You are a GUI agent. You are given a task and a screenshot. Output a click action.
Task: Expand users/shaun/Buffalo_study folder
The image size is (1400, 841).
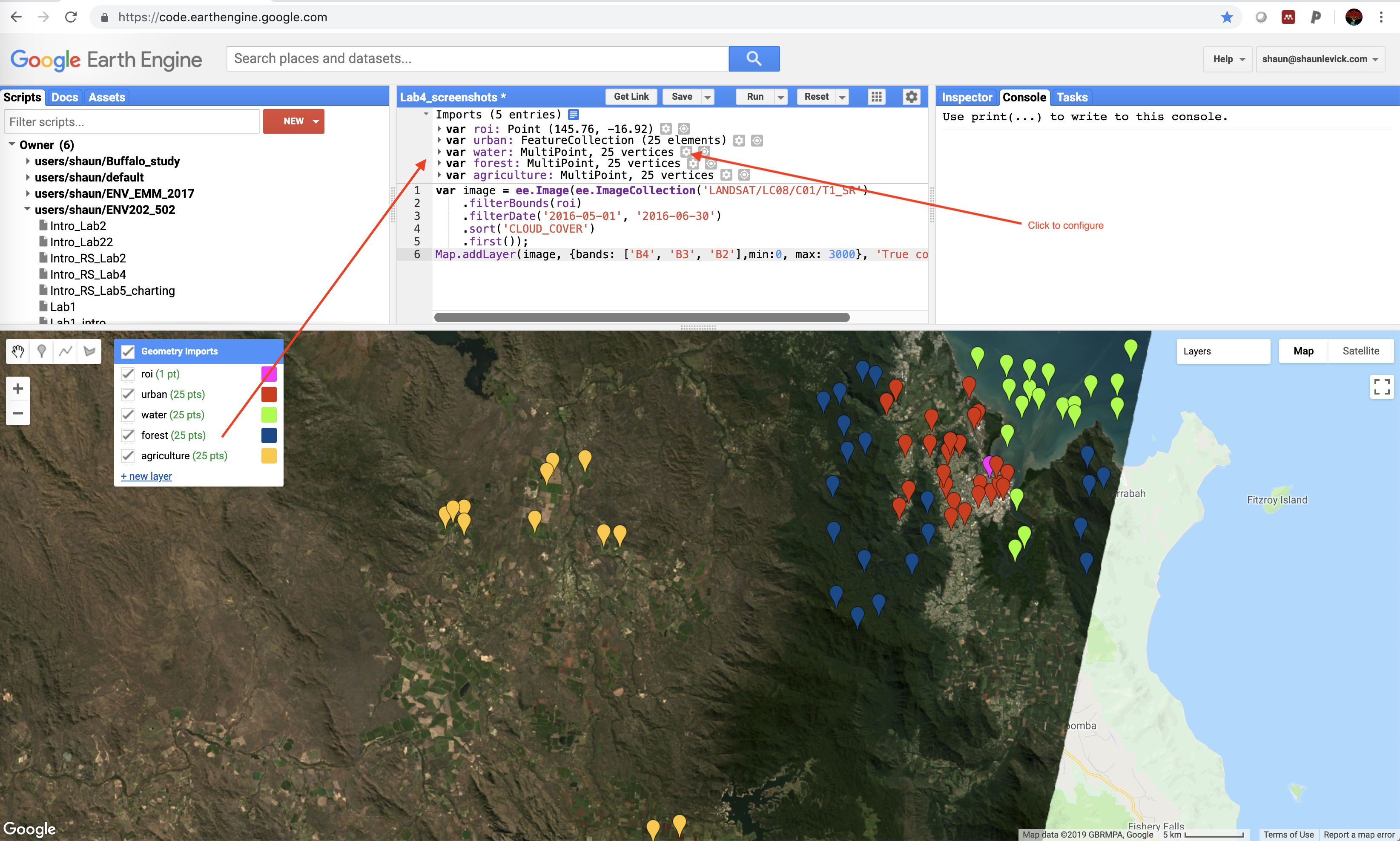pos(27,161)
